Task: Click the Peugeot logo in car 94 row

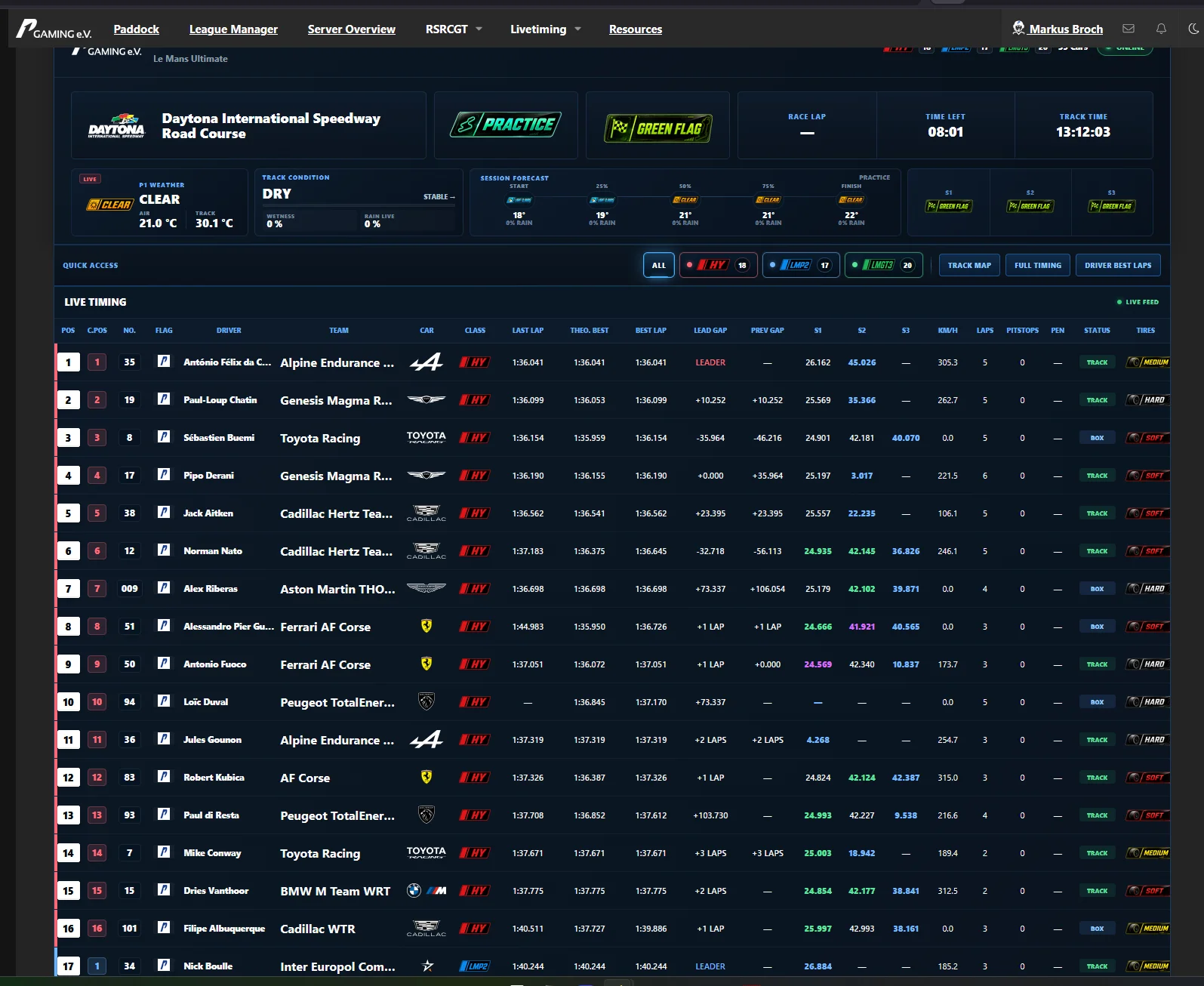Action: click(x=426, y=701)
